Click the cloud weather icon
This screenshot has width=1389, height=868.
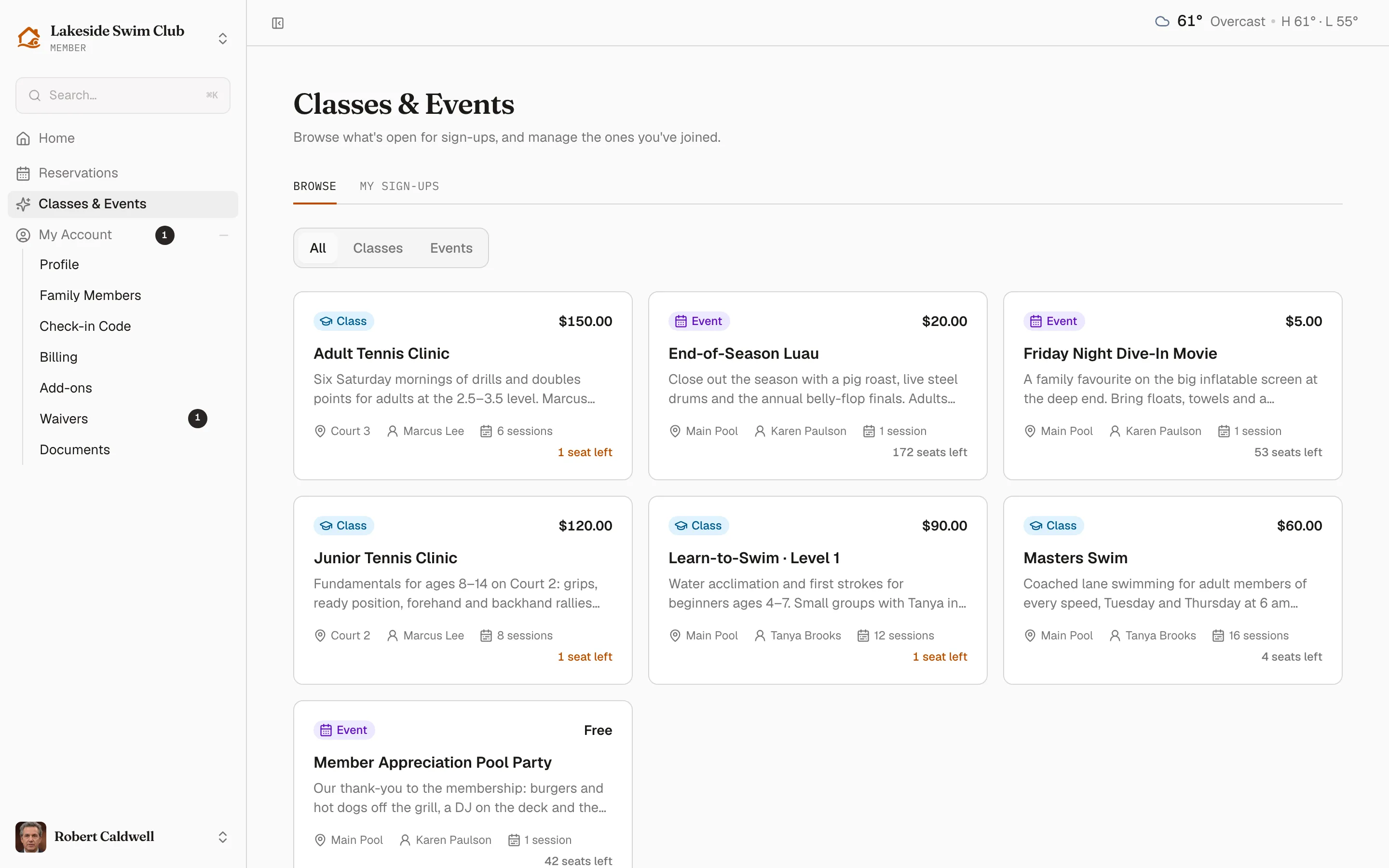(x=1162, y=22)
